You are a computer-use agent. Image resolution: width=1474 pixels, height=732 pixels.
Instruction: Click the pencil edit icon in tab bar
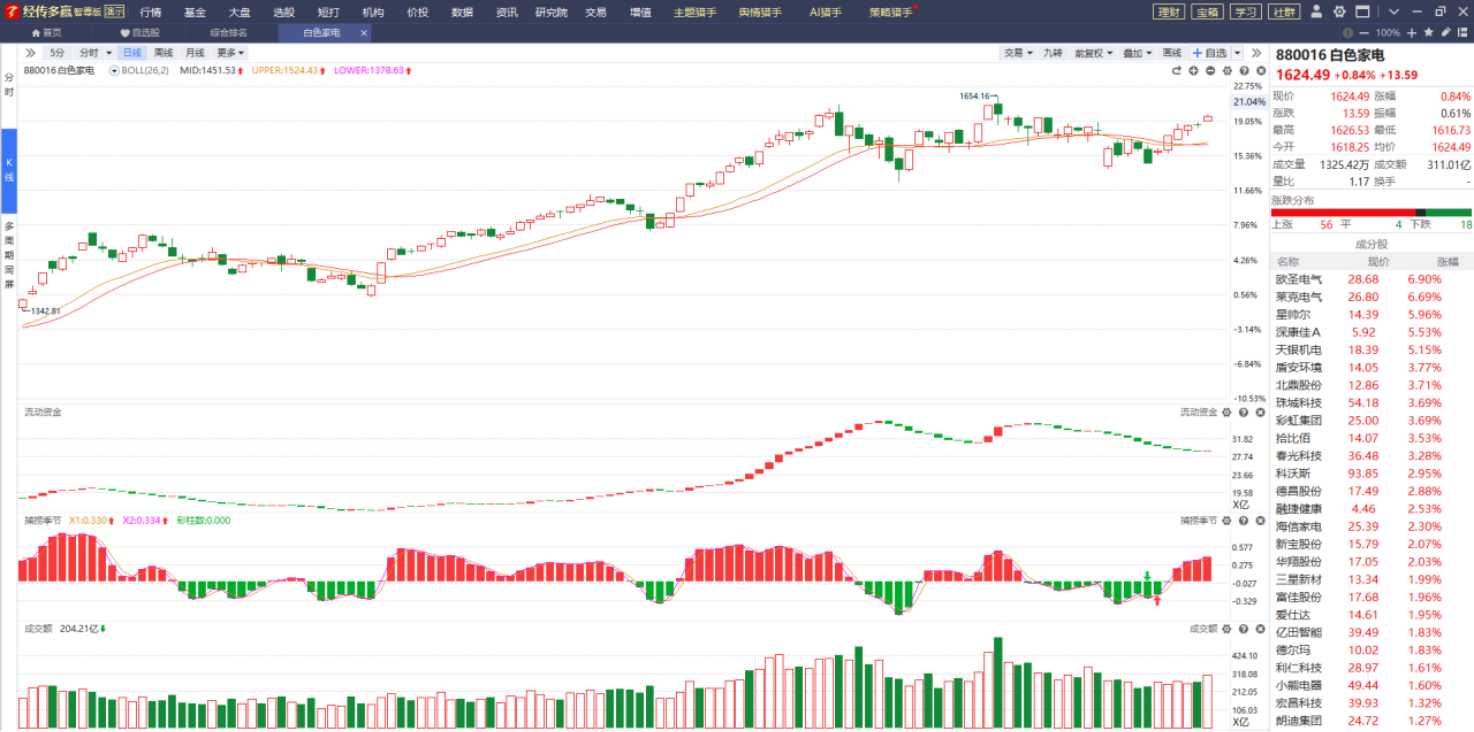(1446, 33)
